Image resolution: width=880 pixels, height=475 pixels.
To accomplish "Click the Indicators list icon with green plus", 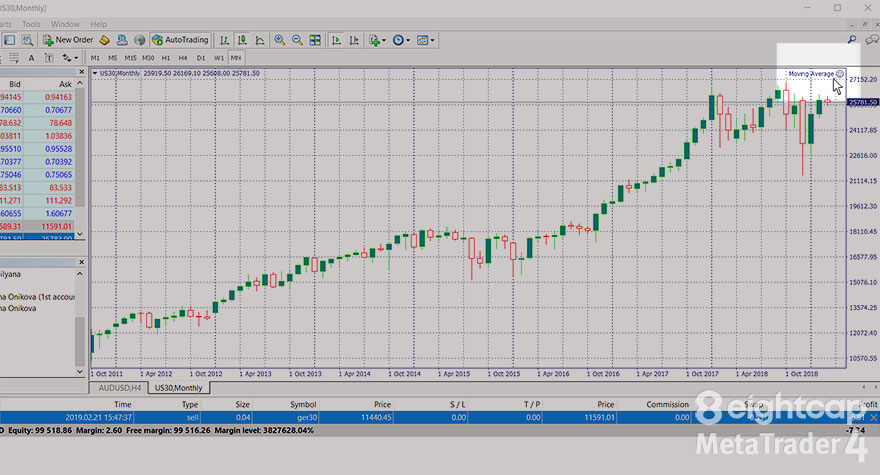I will click(374, 40).
